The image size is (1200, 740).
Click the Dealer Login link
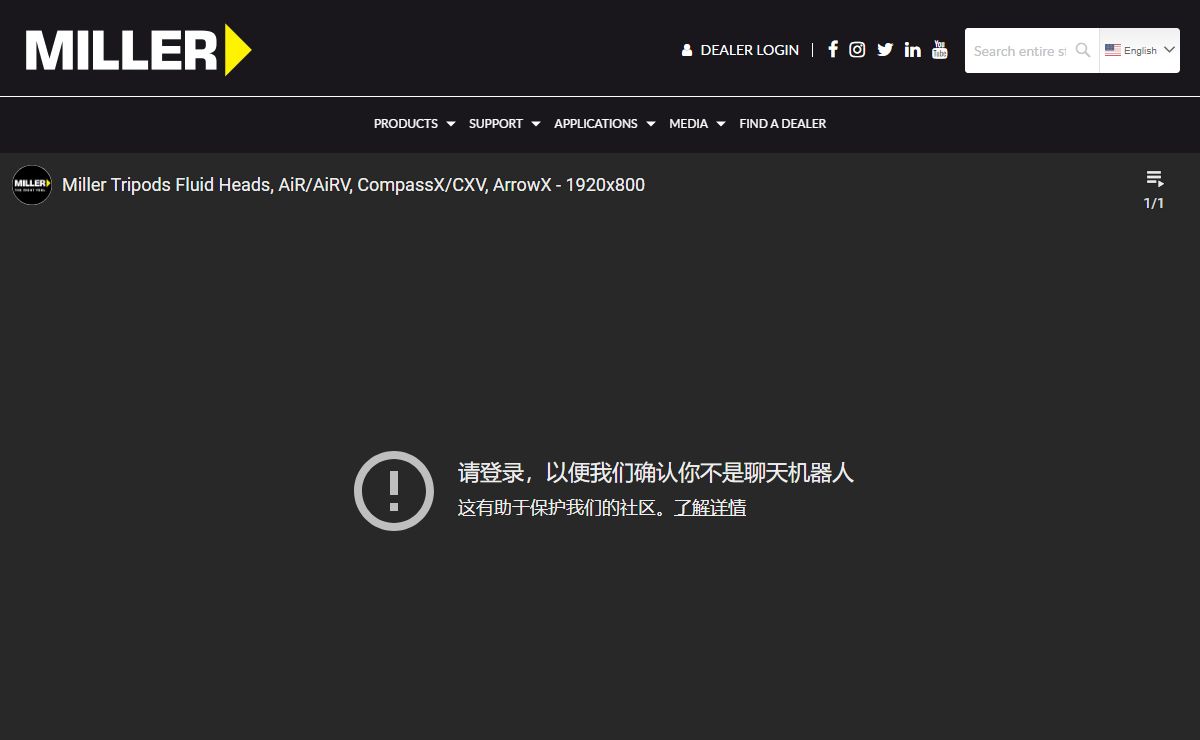pos(749,50)
